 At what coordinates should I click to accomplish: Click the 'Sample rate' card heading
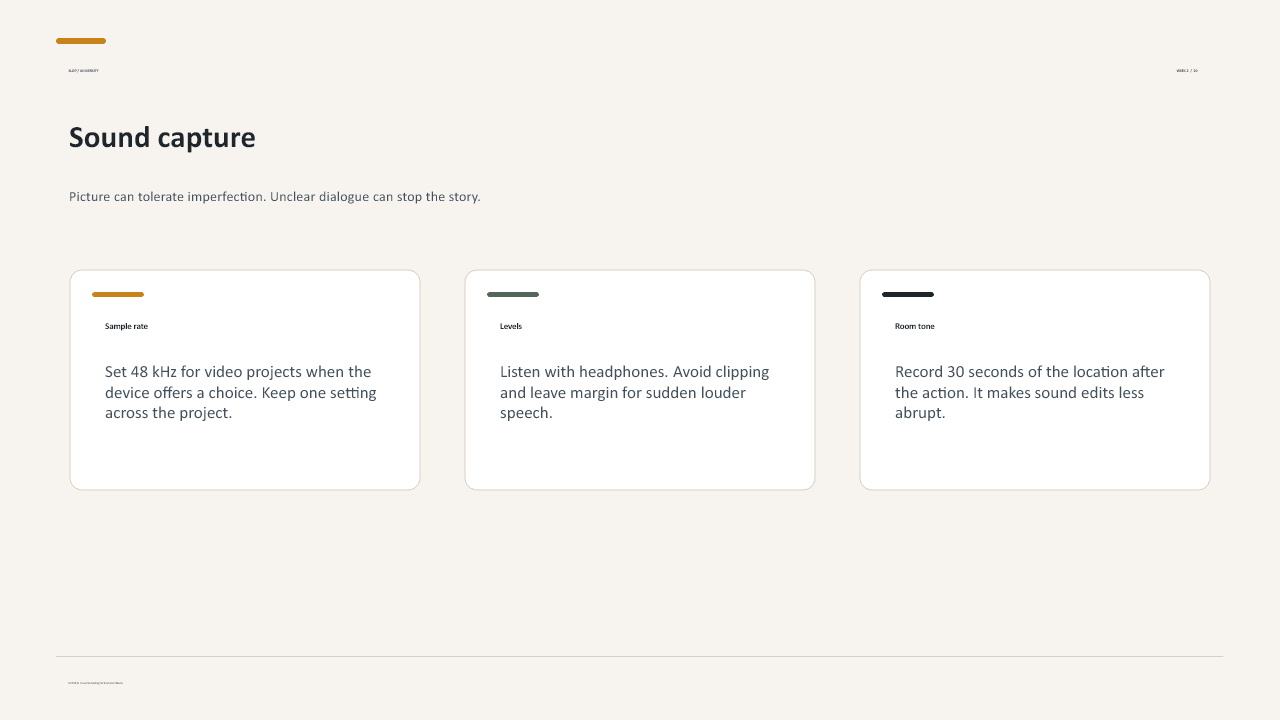point(126,326)
